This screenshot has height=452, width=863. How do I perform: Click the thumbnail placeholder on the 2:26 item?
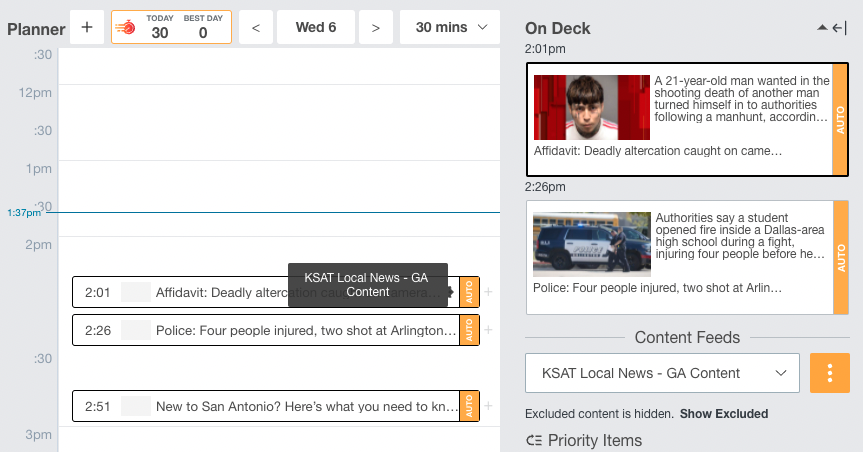pyautogui.click(x=135, y=330)
